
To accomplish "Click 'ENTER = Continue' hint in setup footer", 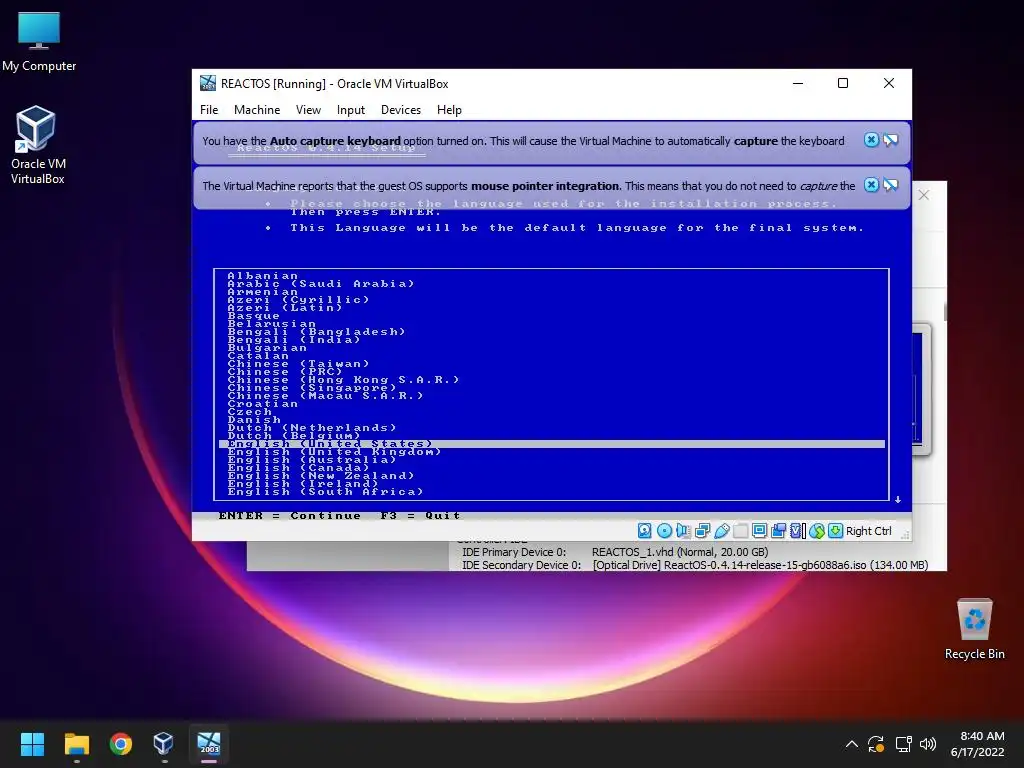I will click(x=289, y=516).
